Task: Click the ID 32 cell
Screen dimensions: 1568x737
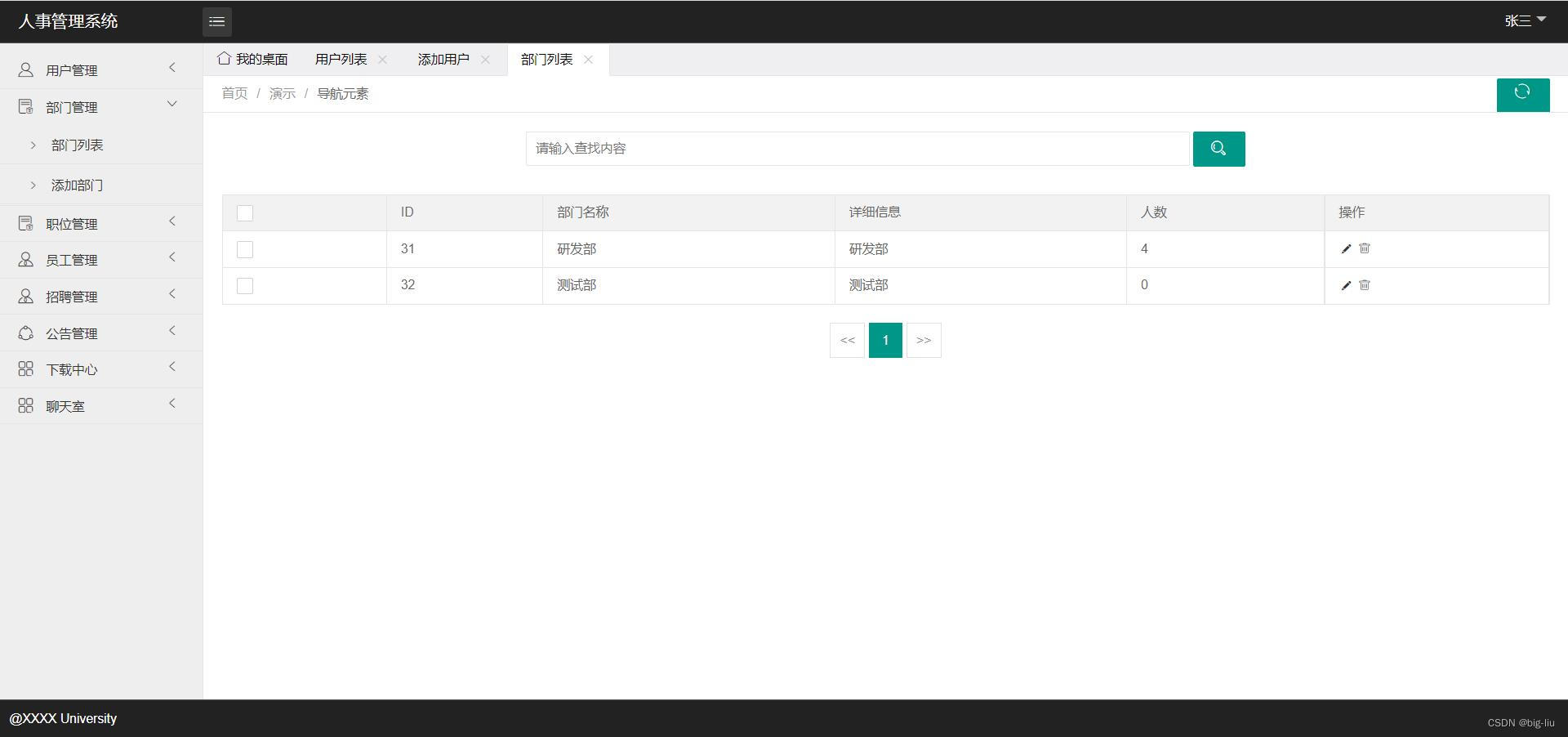Action: (465, 286)
